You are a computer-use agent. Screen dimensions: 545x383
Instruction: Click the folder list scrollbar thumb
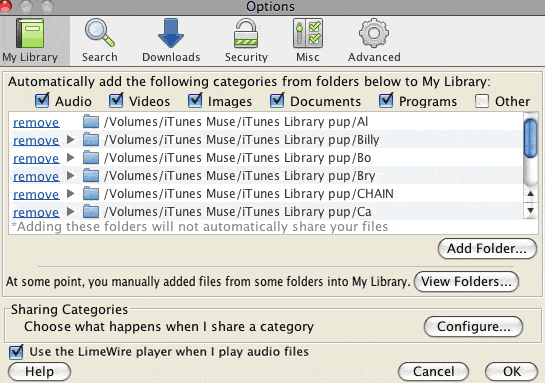530,138
